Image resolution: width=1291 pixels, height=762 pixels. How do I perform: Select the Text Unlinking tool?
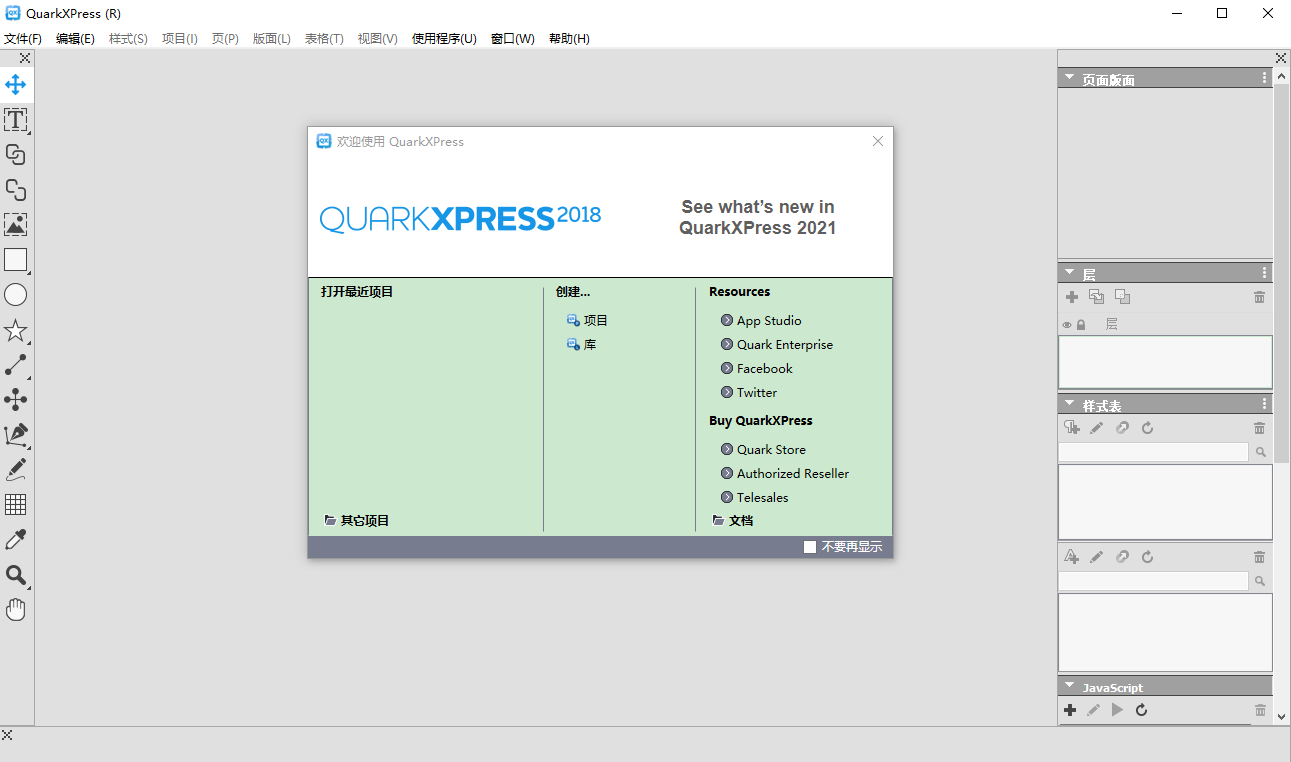15,190
